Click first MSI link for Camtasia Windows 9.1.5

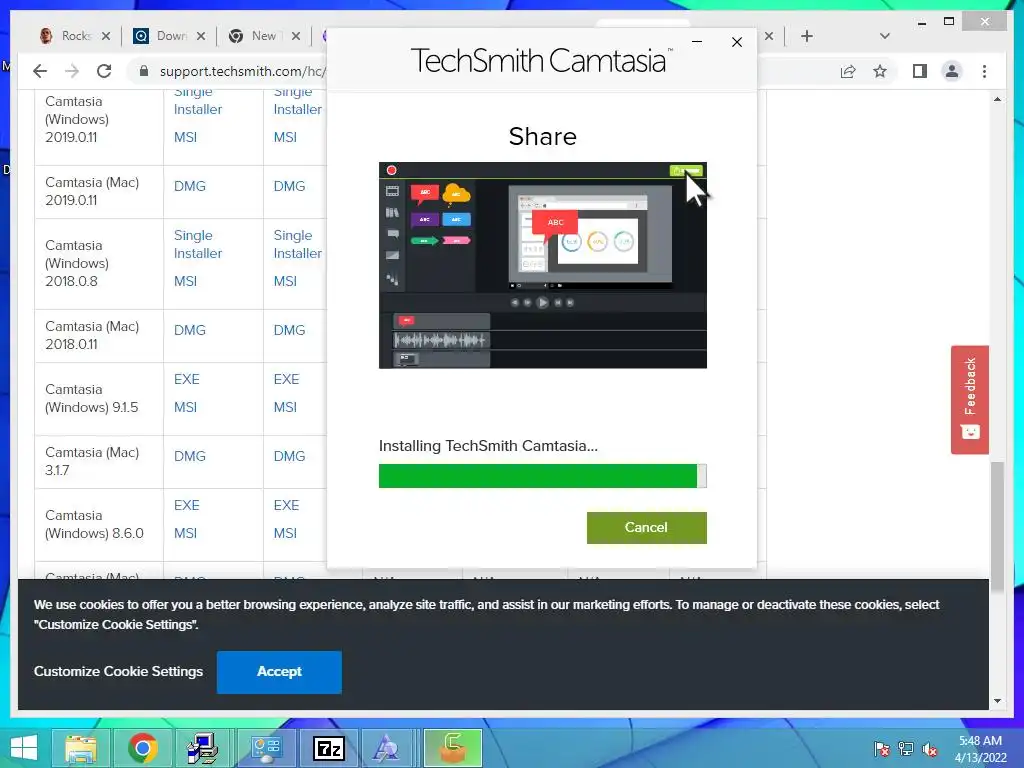185,407
